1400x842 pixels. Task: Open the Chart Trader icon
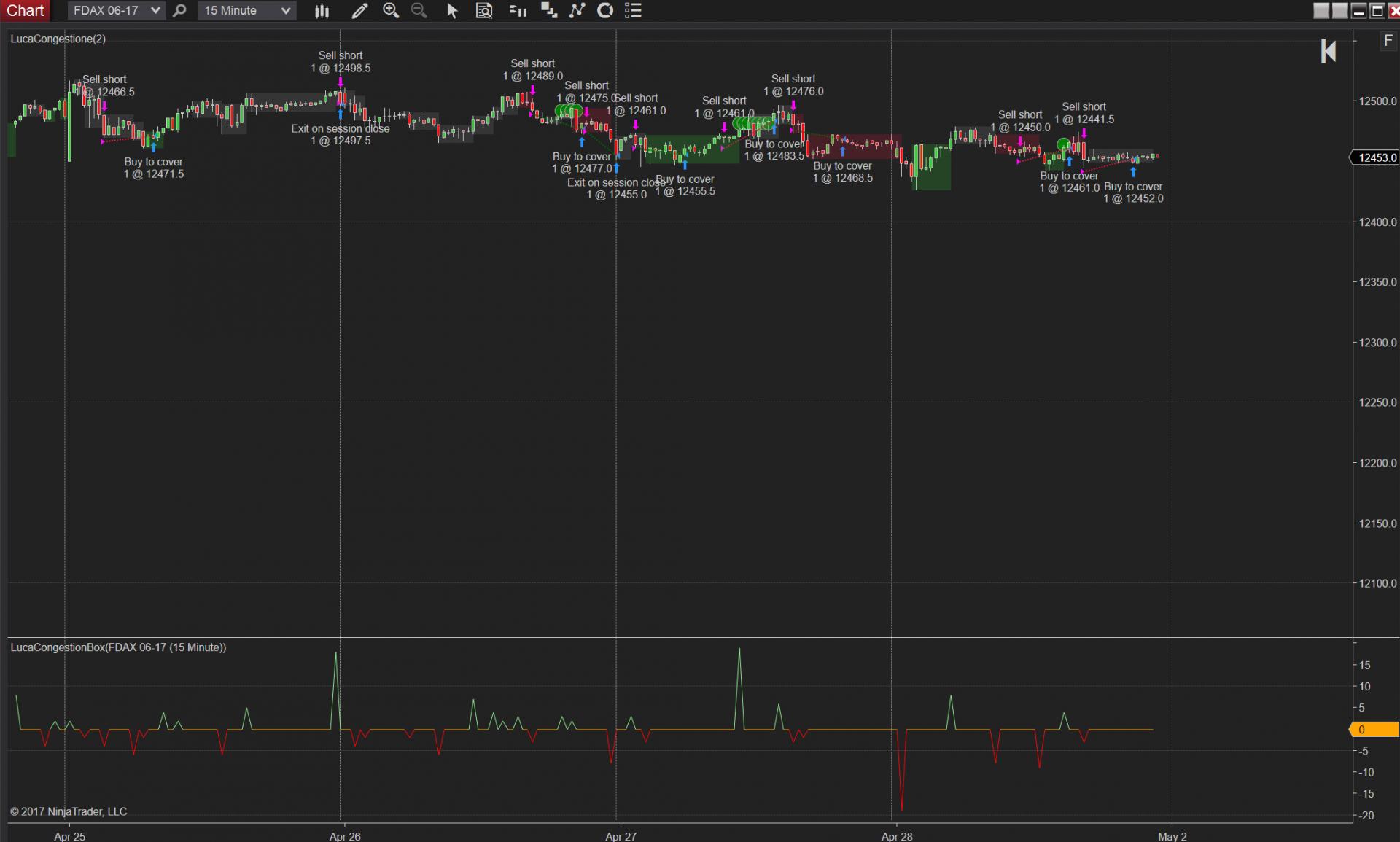[518, 11]
